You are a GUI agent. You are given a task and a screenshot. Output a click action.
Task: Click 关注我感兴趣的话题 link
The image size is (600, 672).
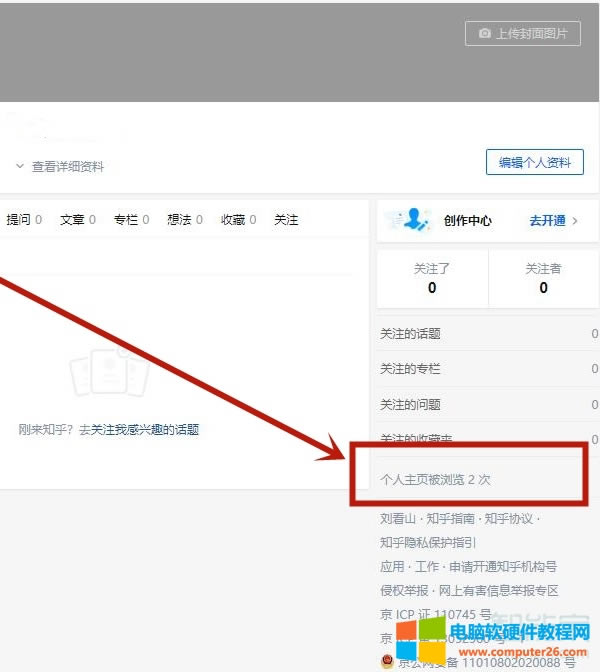145,430
